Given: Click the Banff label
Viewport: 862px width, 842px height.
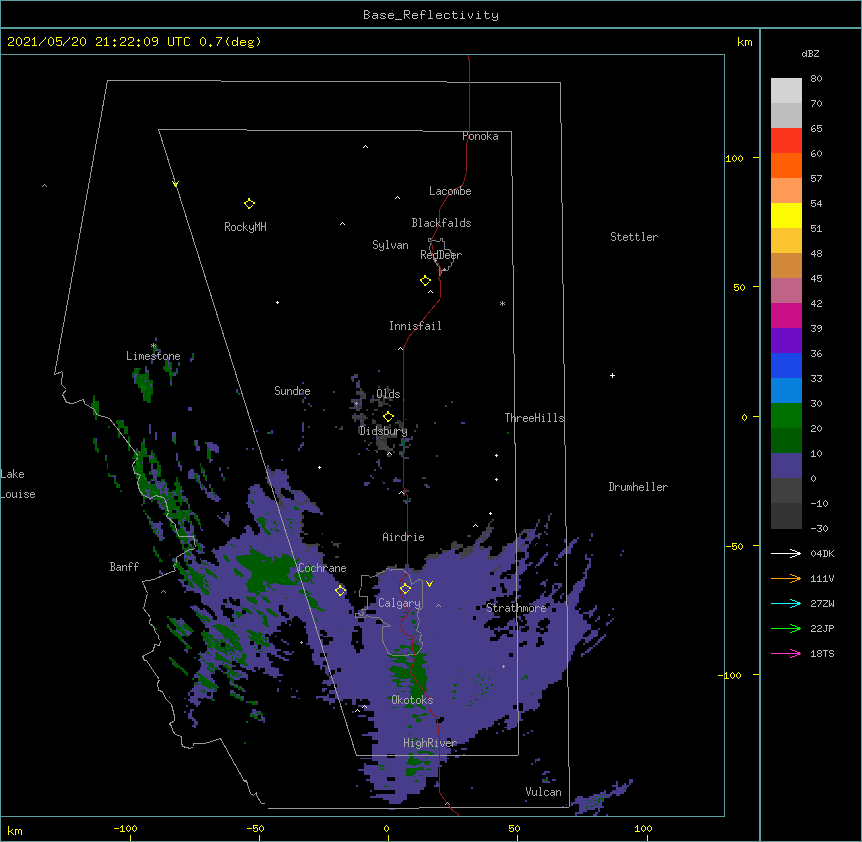Looking at the screenshot, I should (124, 567).
